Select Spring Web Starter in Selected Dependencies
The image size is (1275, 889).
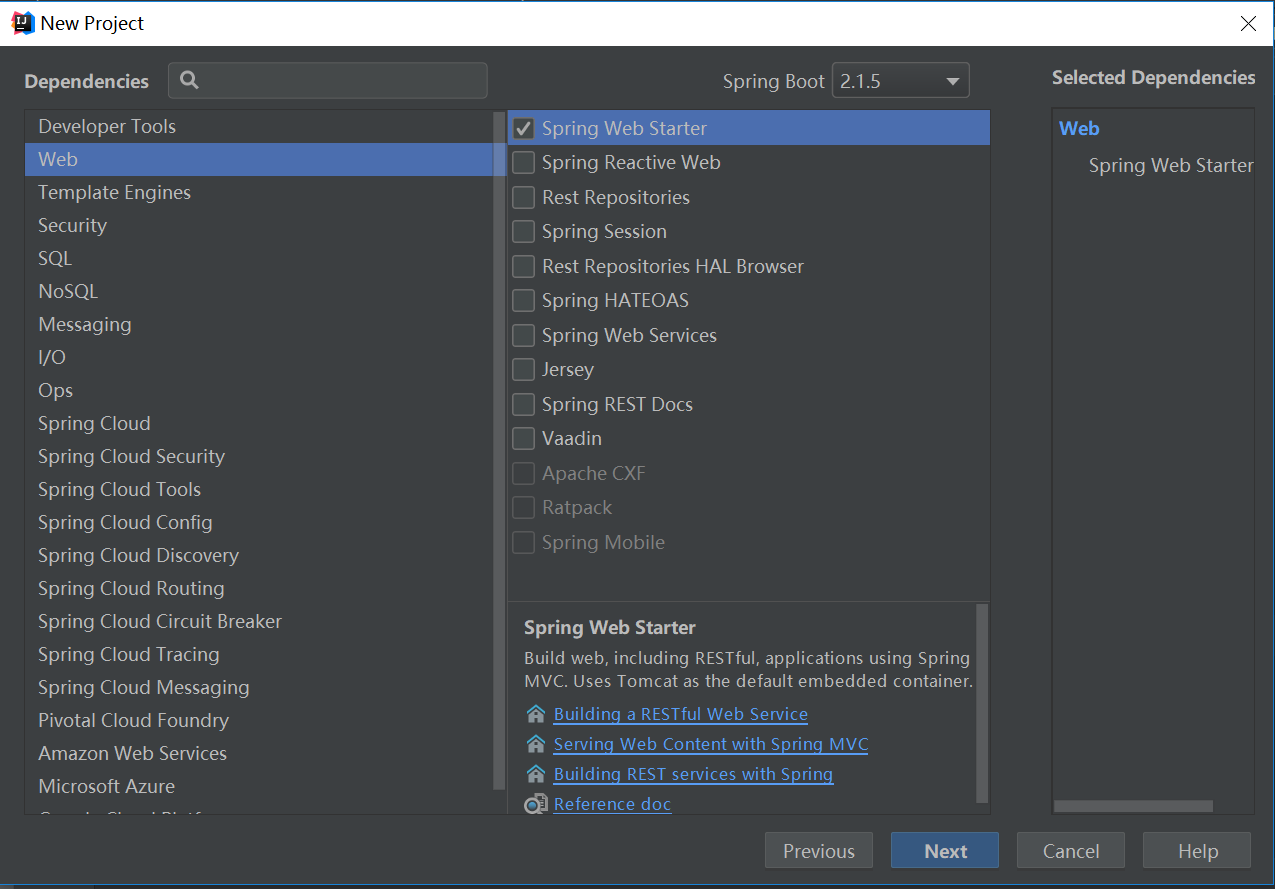tap(1171, 165)
